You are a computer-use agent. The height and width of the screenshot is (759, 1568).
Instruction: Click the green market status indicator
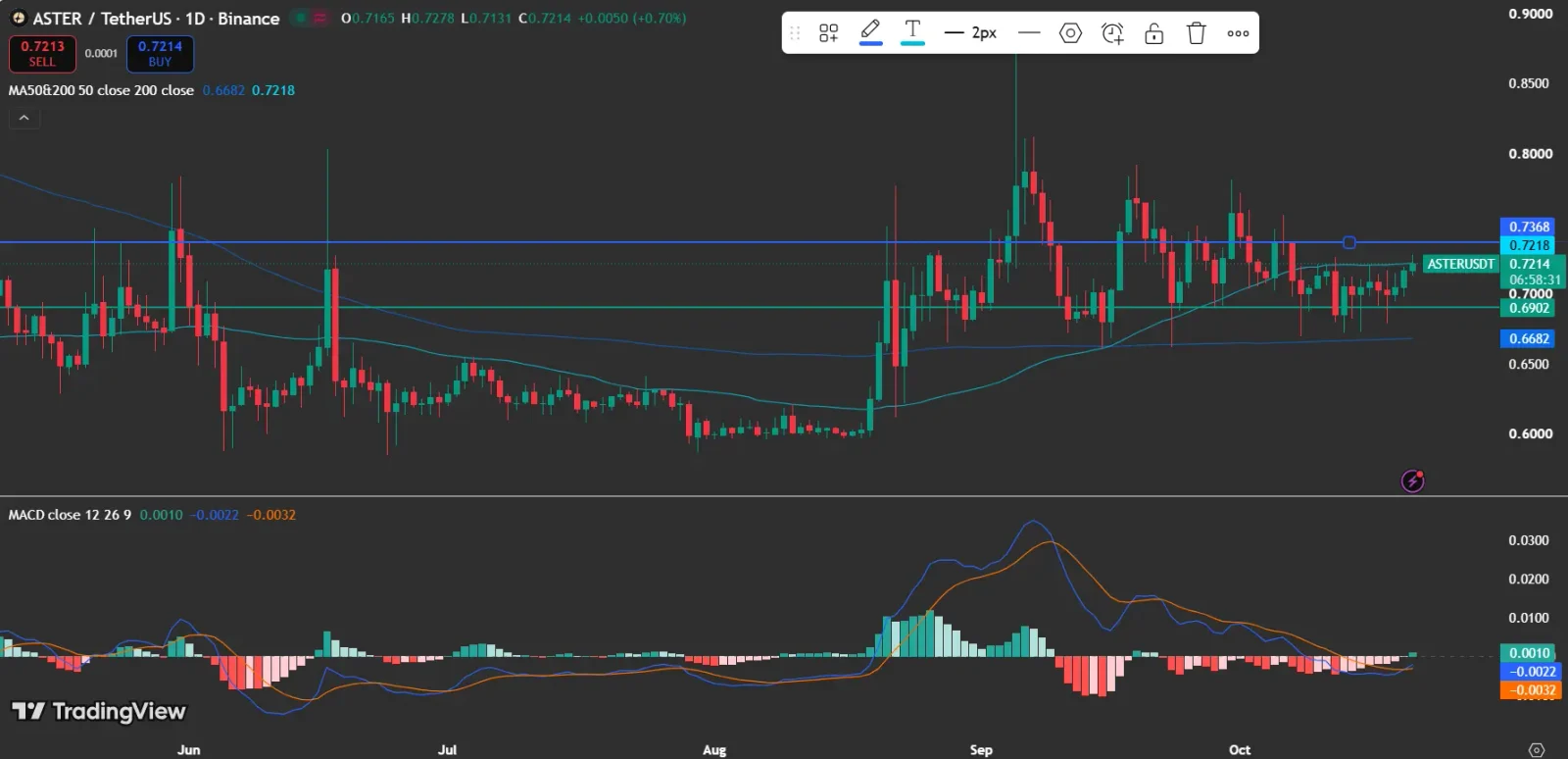point(301,18)
